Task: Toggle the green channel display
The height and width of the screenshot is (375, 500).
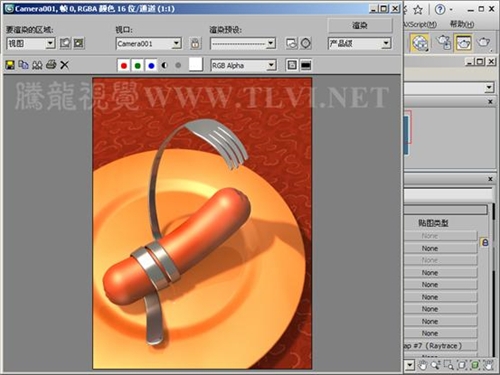Action: point(137,65)
